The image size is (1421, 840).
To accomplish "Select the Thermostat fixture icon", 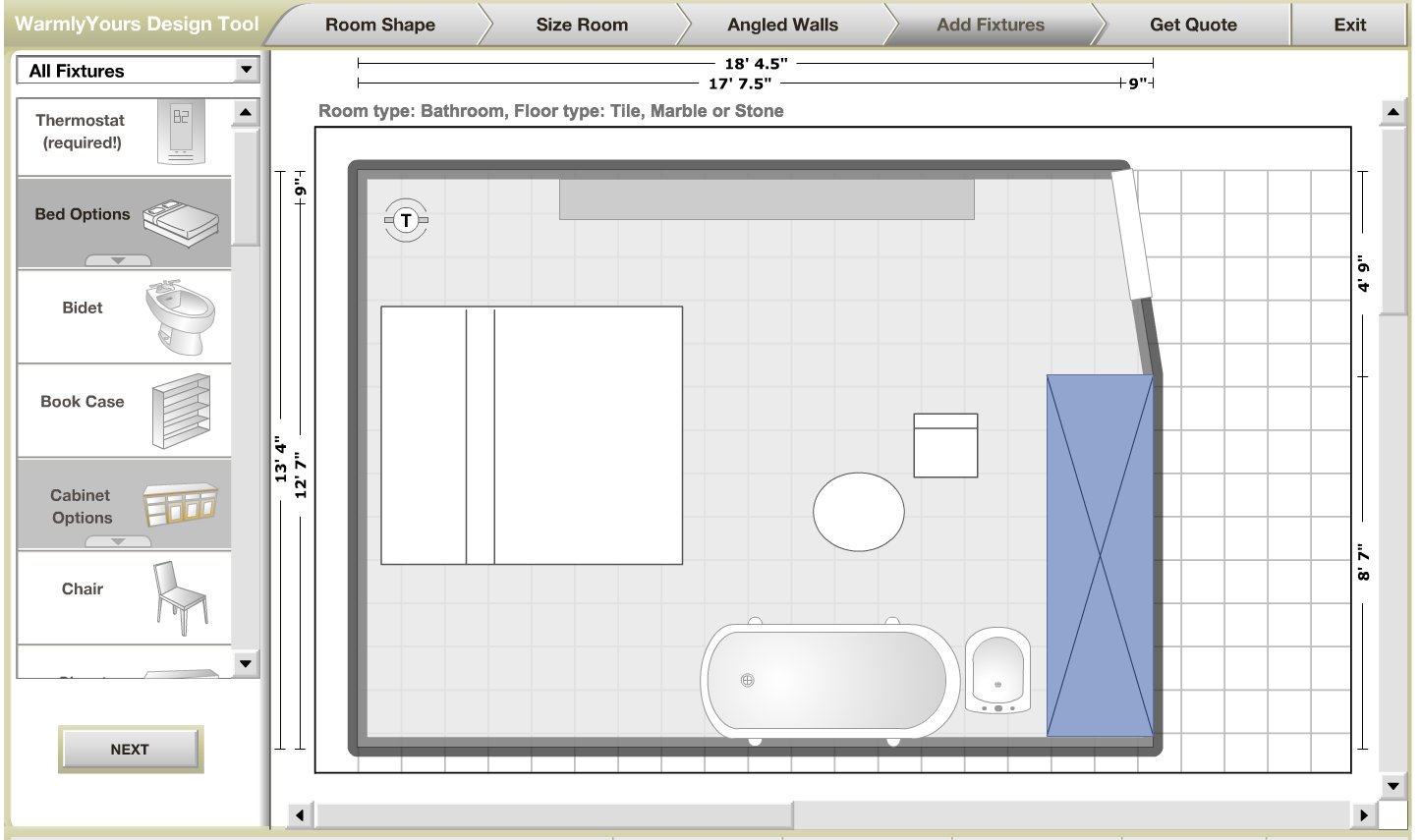I will point(181,132).
